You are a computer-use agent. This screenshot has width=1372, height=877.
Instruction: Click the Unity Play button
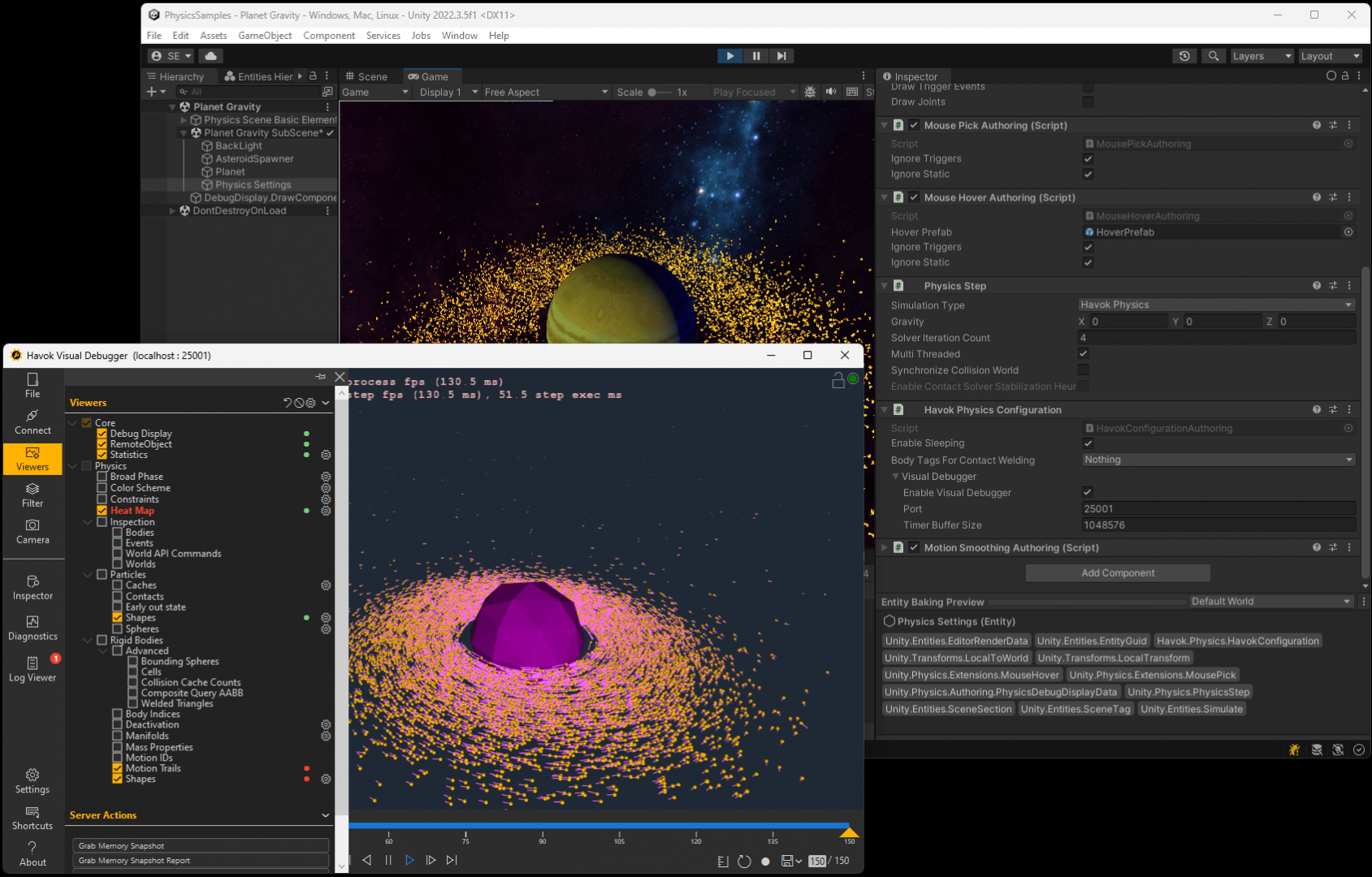730,56
